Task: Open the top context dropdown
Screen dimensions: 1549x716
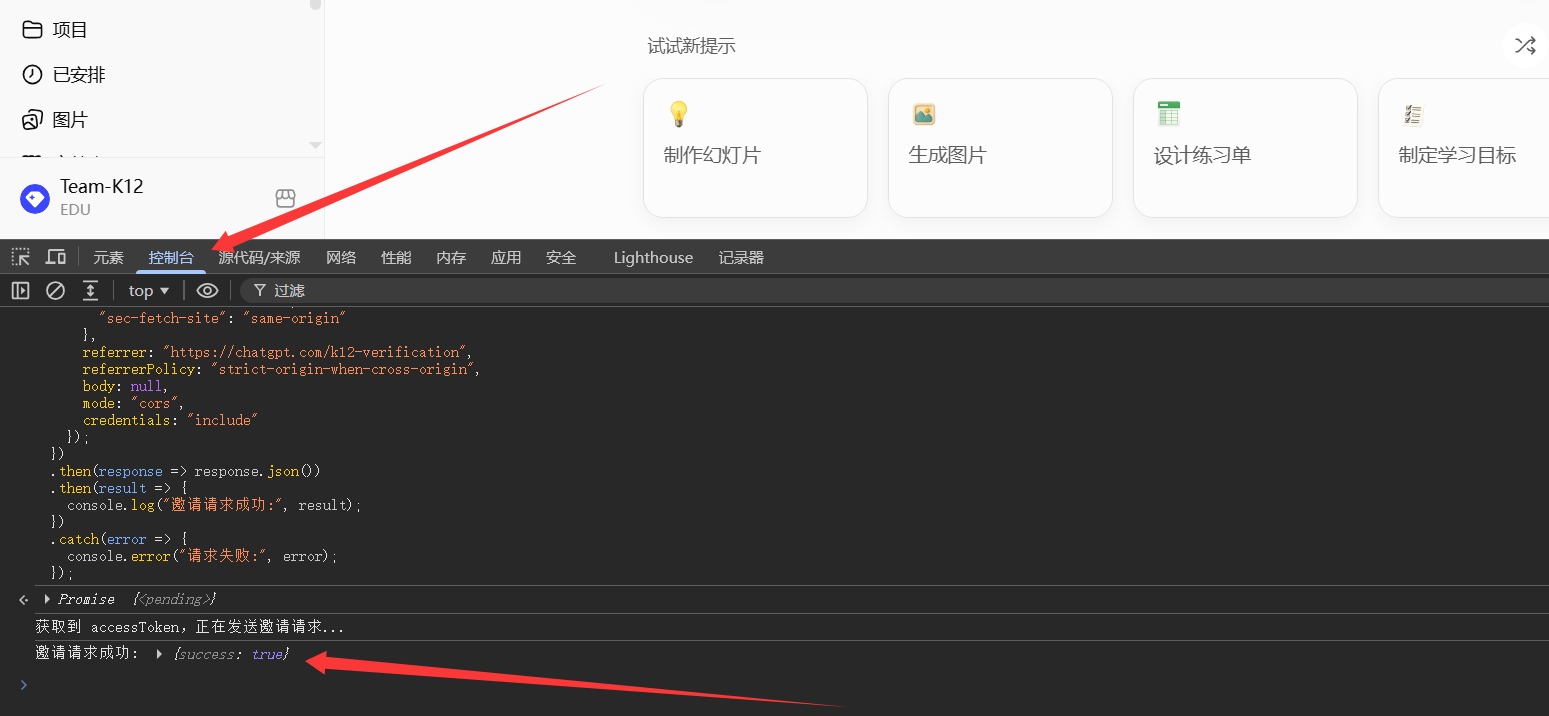Action: tap(150, 291)
